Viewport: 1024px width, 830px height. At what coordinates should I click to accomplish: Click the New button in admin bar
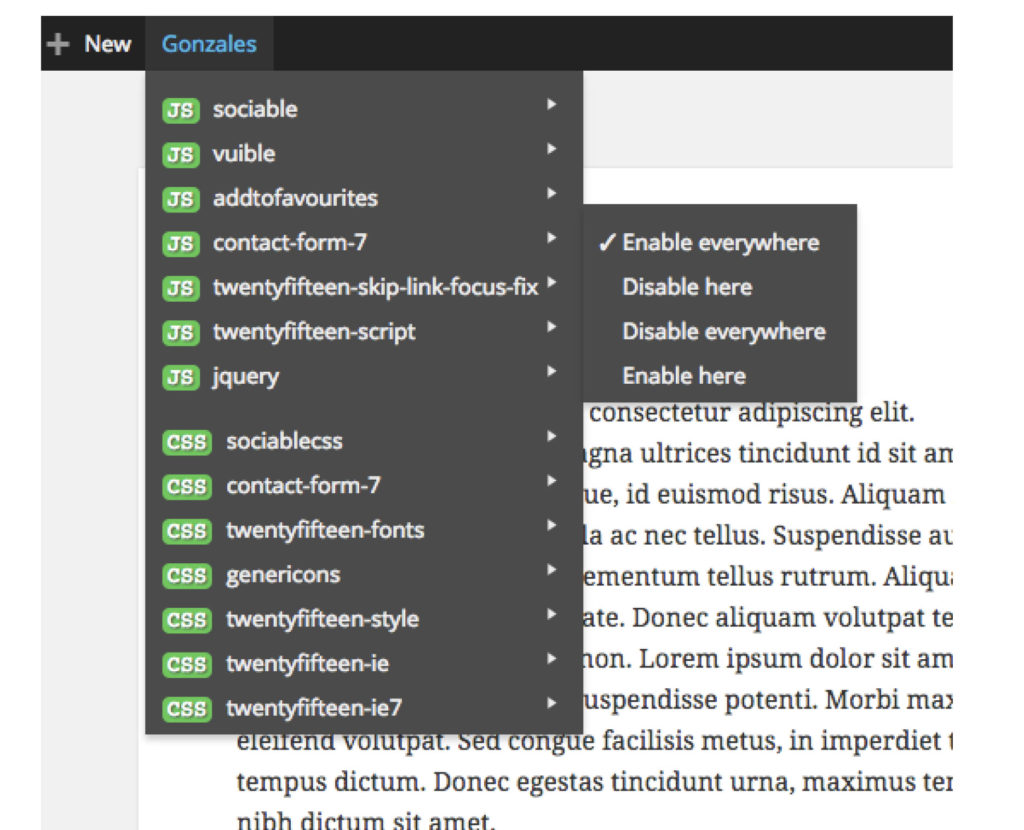pos(107,44)
